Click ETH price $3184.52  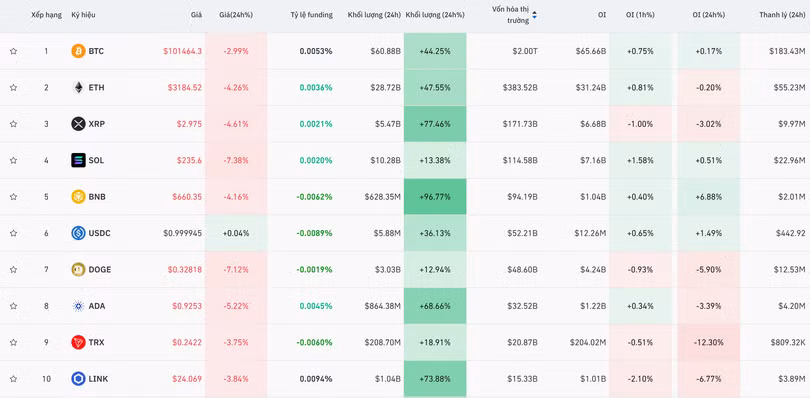pos(185,87)
